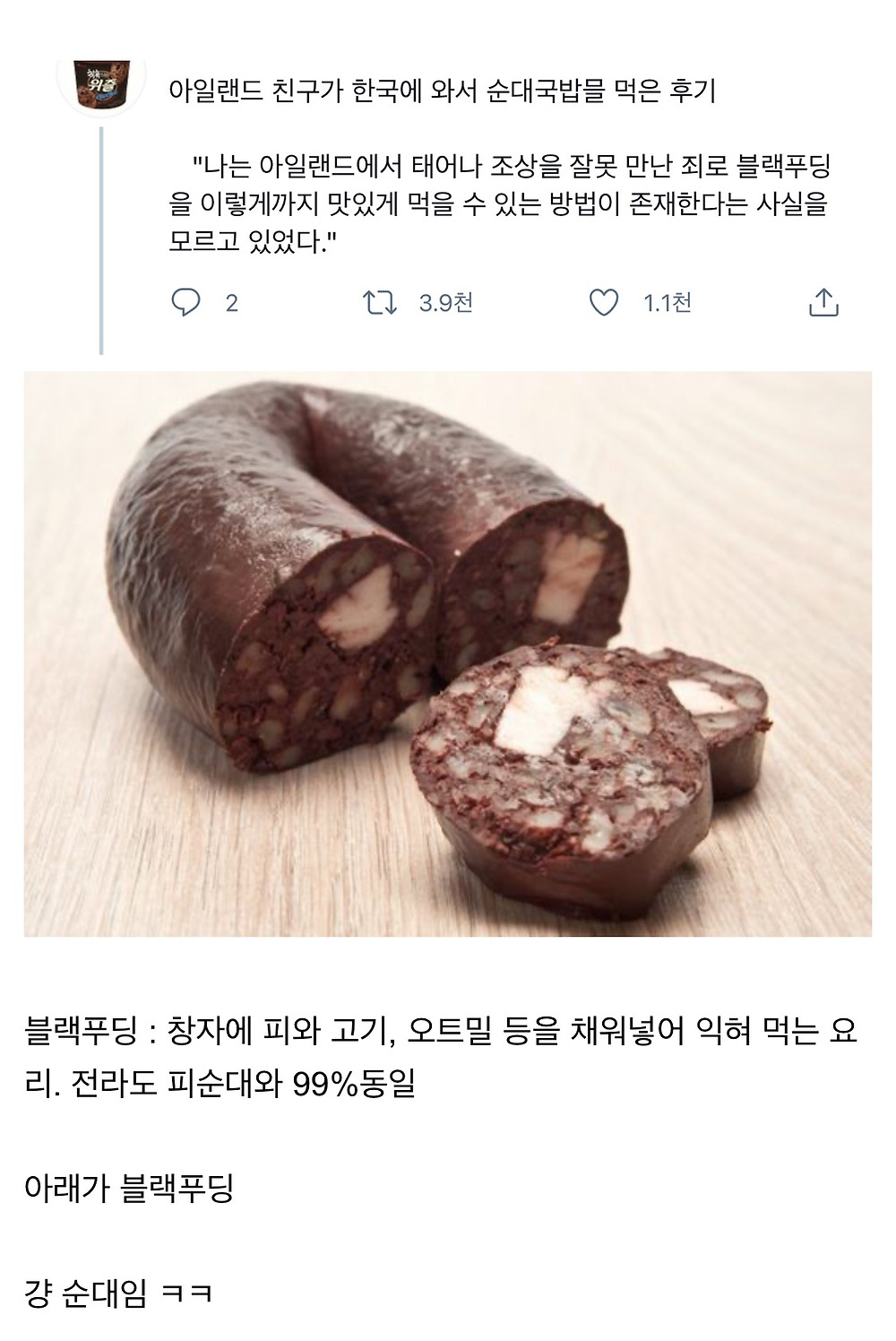Open the share upload icon

pyautogui.click(x=823, y=303)
